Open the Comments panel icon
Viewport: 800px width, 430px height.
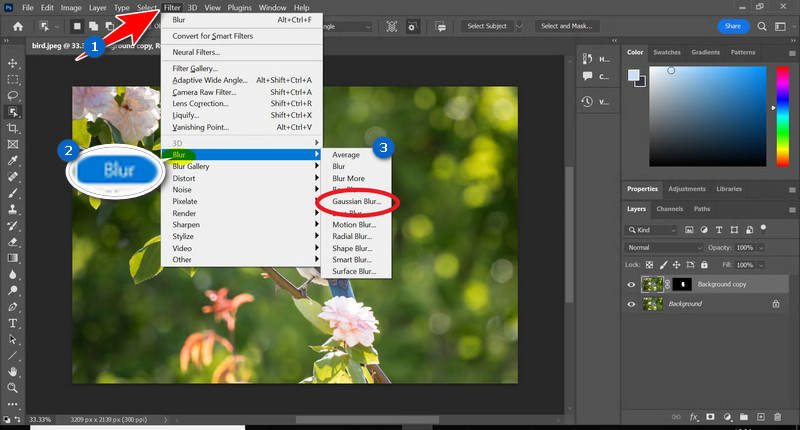pos(587,76)
